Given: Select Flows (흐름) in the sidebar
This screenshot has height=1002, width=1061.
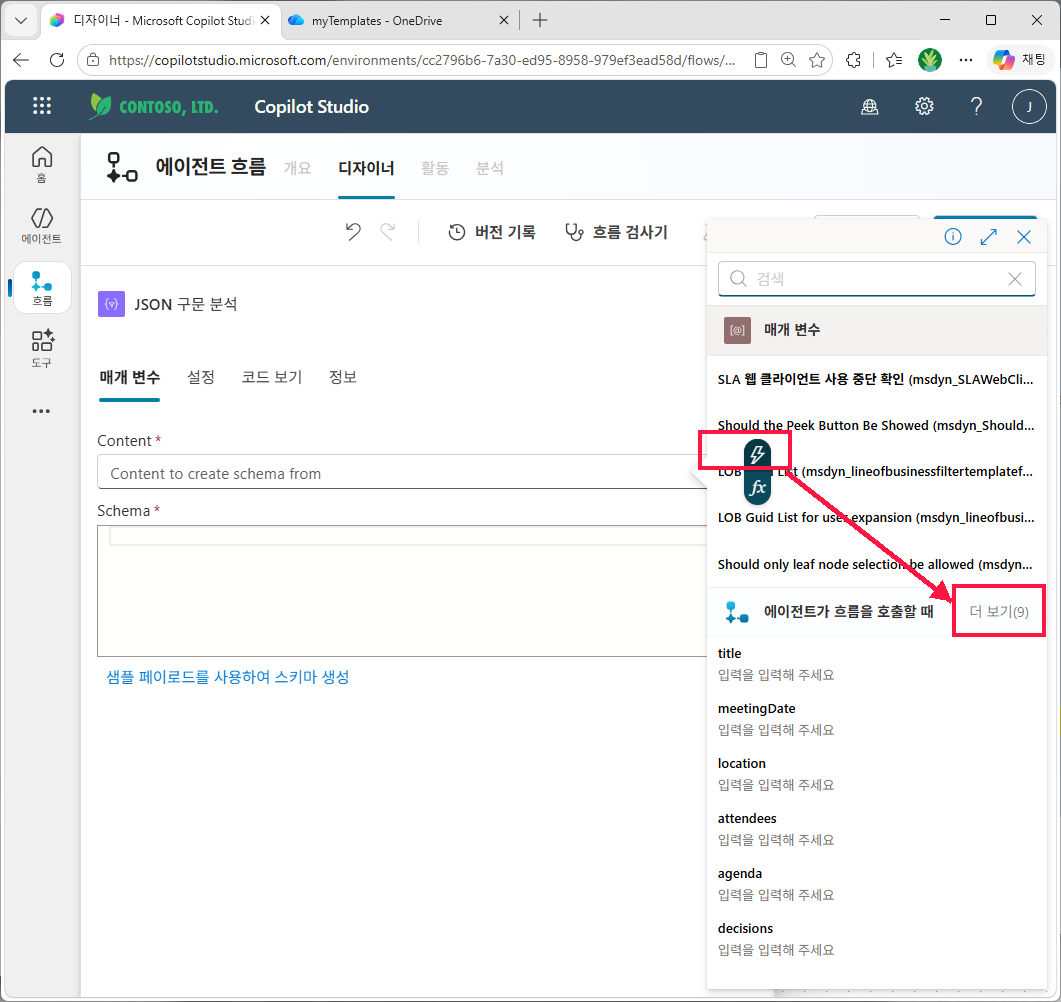Looking at the screenshot, I should 42,288.
